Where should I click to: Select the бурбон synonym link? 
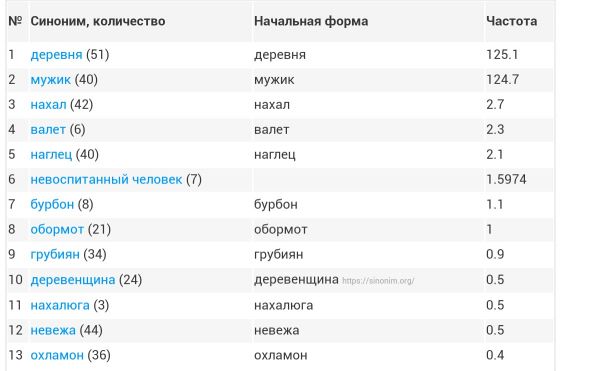click(x=52, y=205)
